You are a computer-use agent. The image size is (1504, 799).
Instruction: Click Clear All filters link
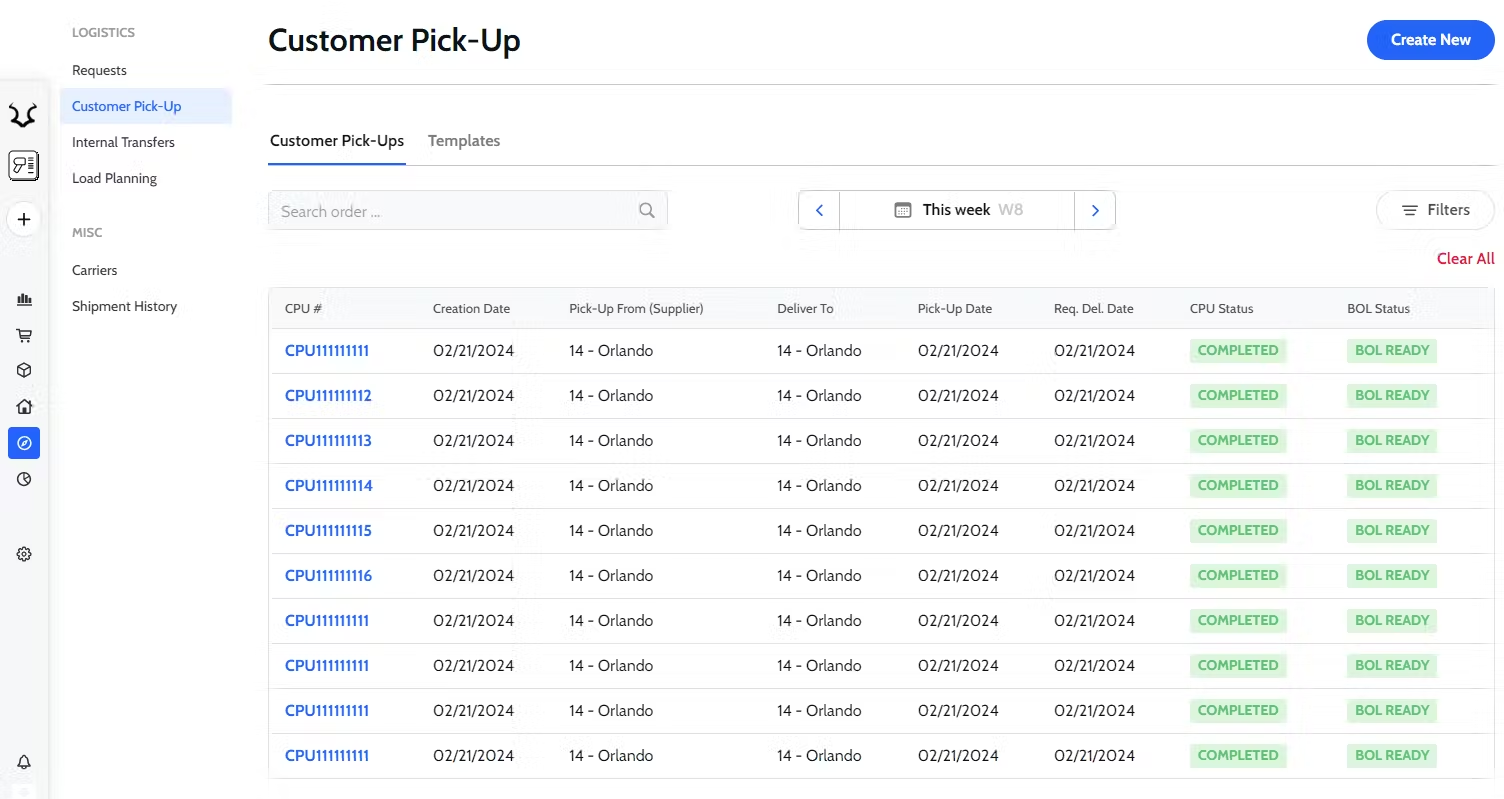[1465, 259]
